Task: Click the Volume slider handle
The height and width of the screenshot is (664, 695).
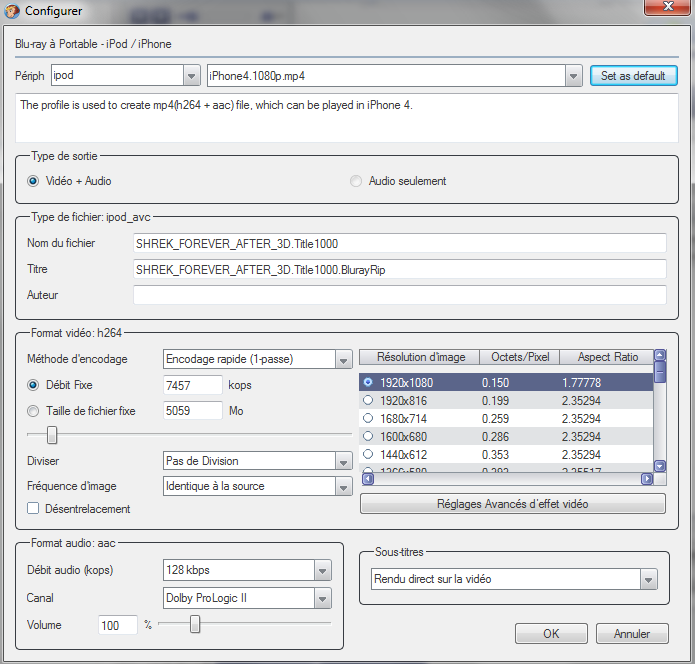Action: point(195,624)
